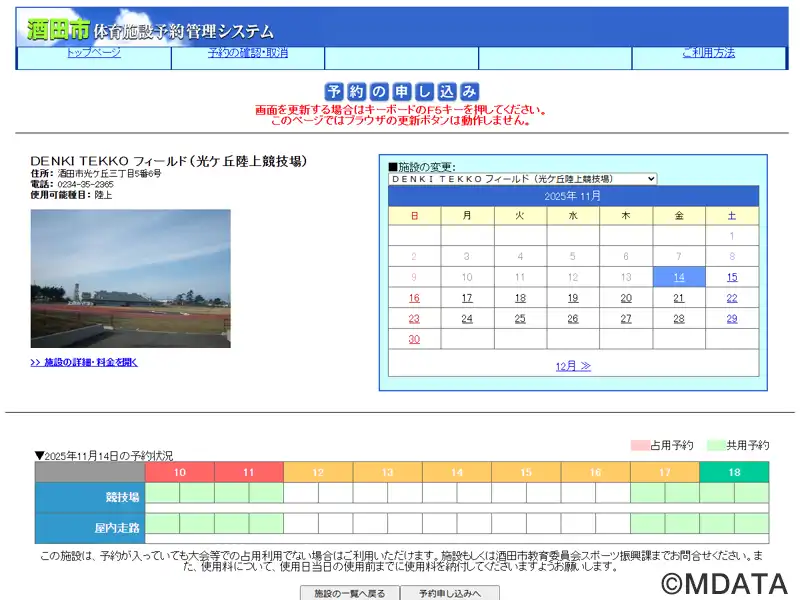Image resolution: width=800 pixels, height=600 pixels.
Task: Open 予約の確認・取消 menu item
Action: [248, 53]
